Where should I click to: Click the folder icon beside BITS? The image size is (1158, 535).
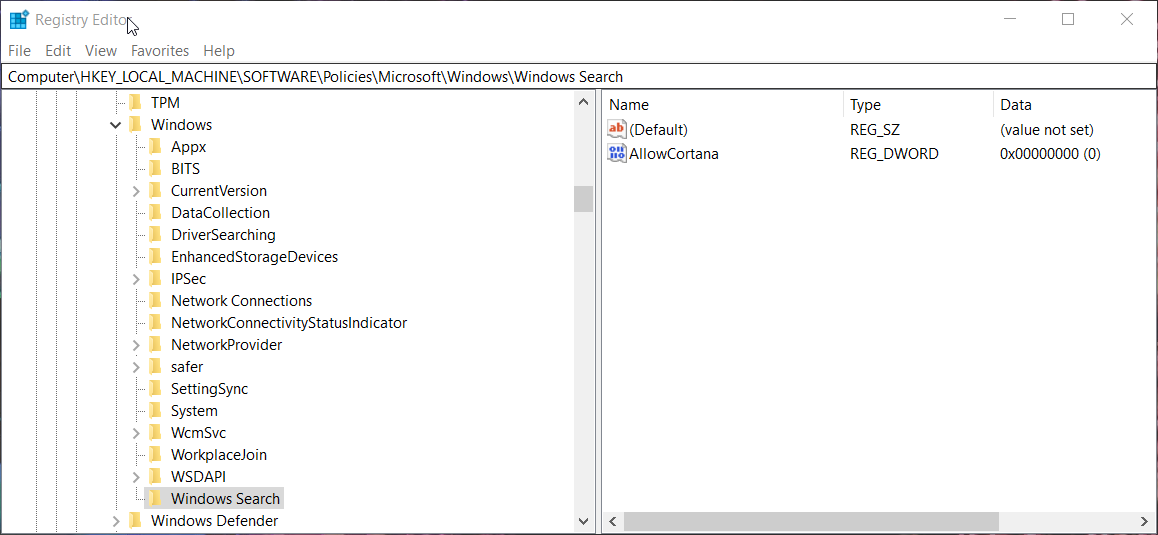154,168
